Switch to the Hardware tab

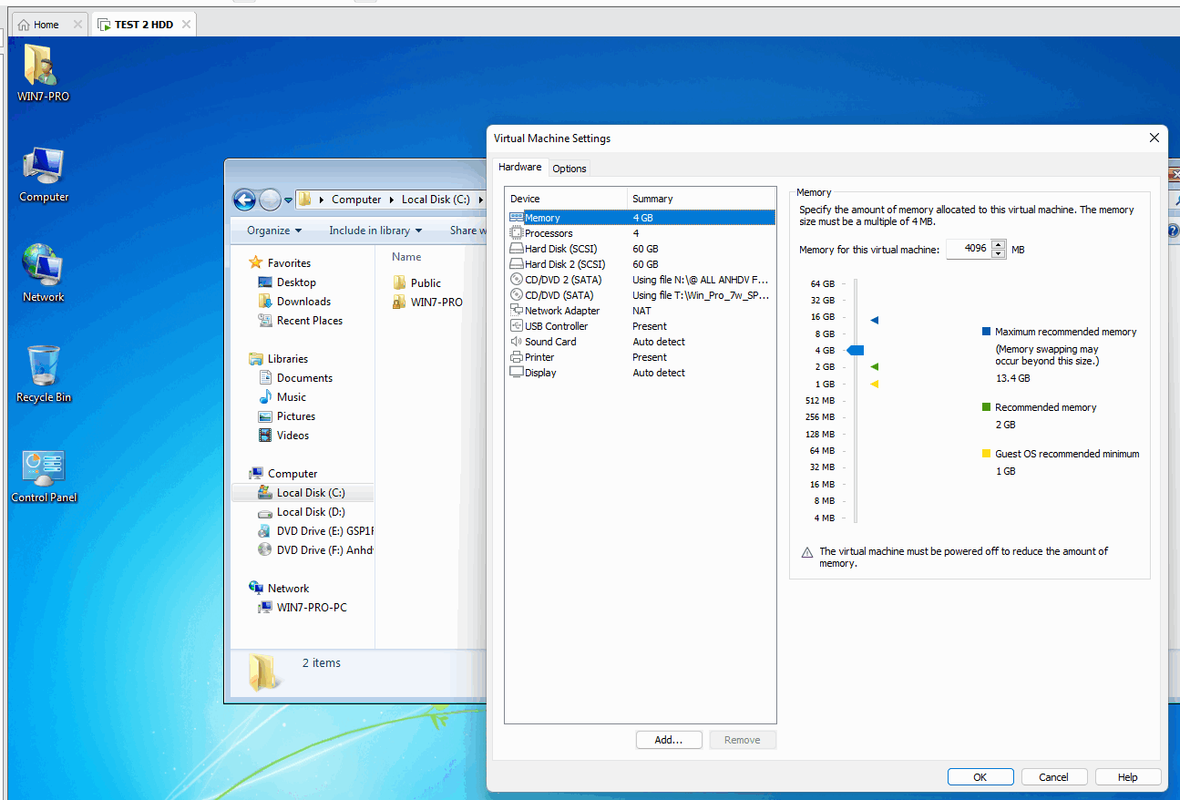pyautogui.click(x=519, y=167)
